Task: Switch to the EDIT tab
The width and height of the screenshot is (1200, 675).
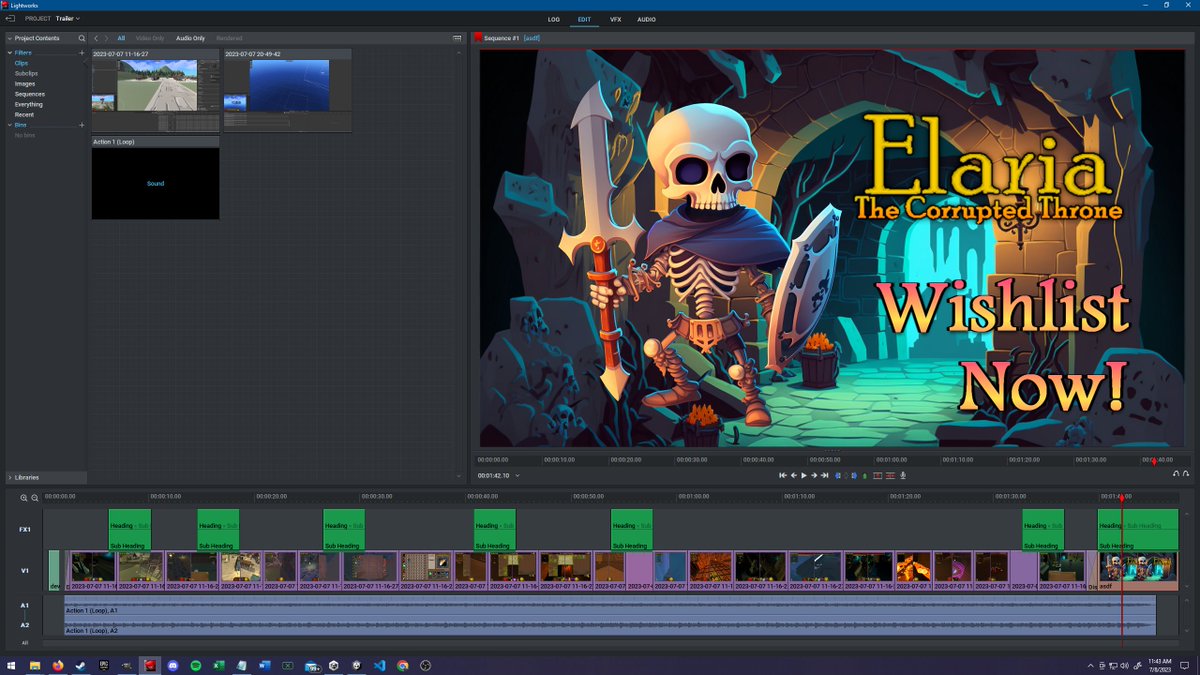Action: (x=584, y=19)
